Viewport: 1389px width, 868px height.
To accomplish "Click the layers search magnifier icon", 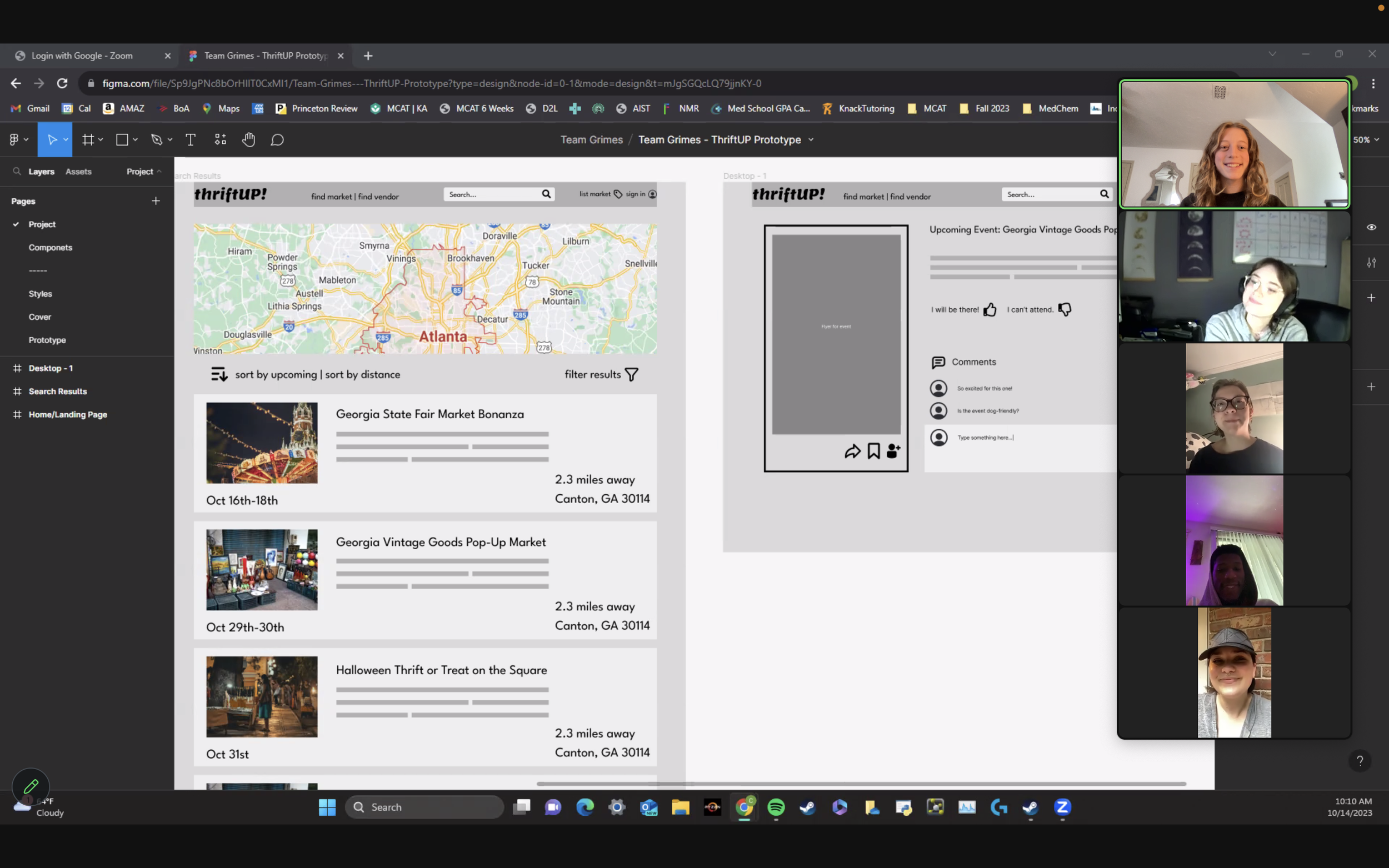I will tap(17, 171).
